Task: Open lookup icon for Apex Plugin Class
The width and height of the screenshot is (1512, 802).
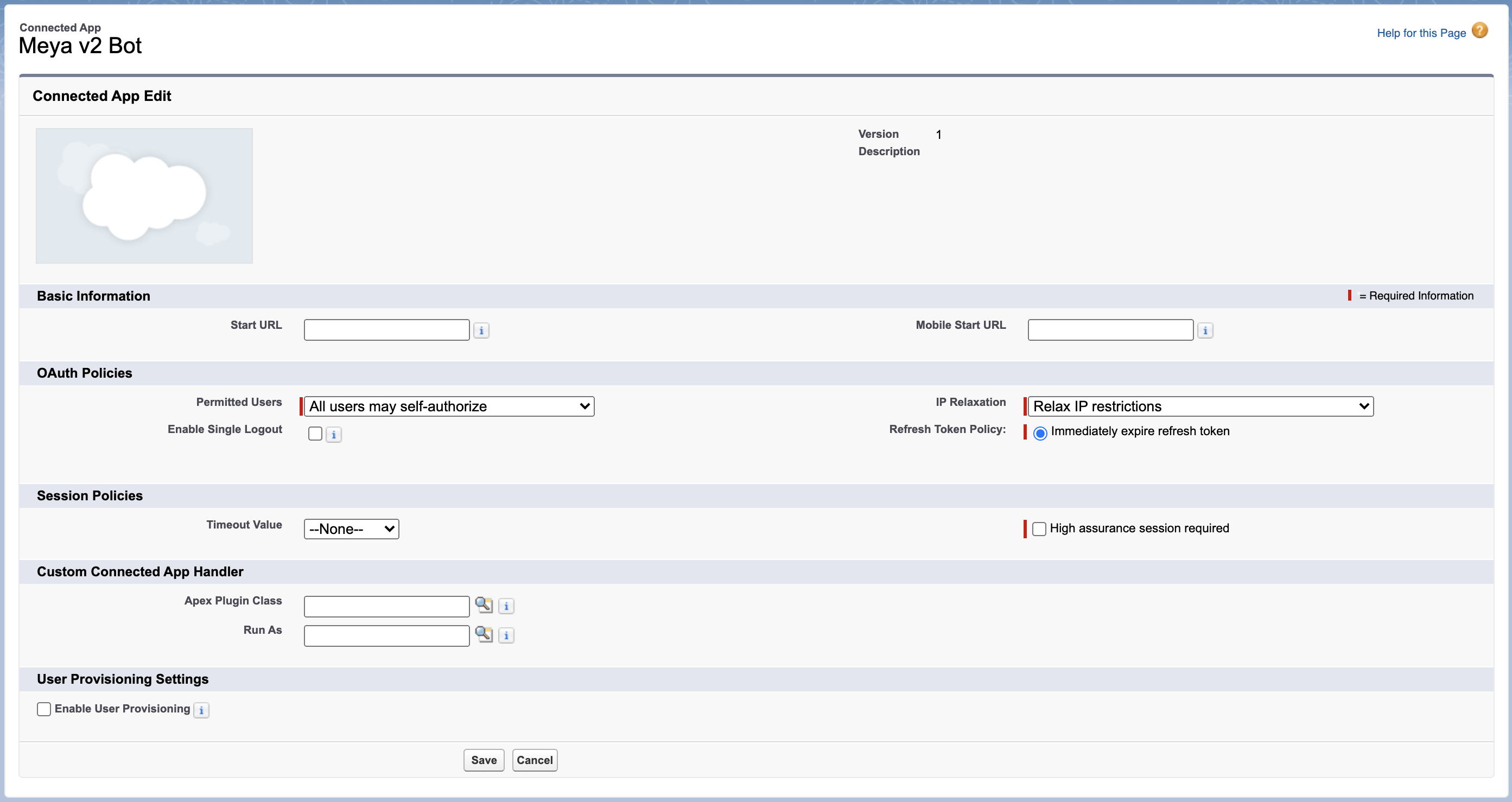Action: point(484,604)
